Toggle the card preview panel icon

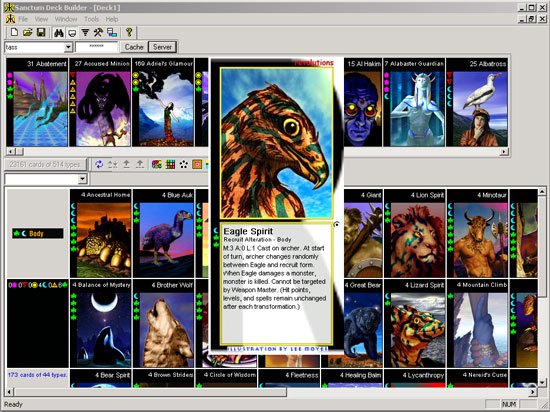point(72,33)
